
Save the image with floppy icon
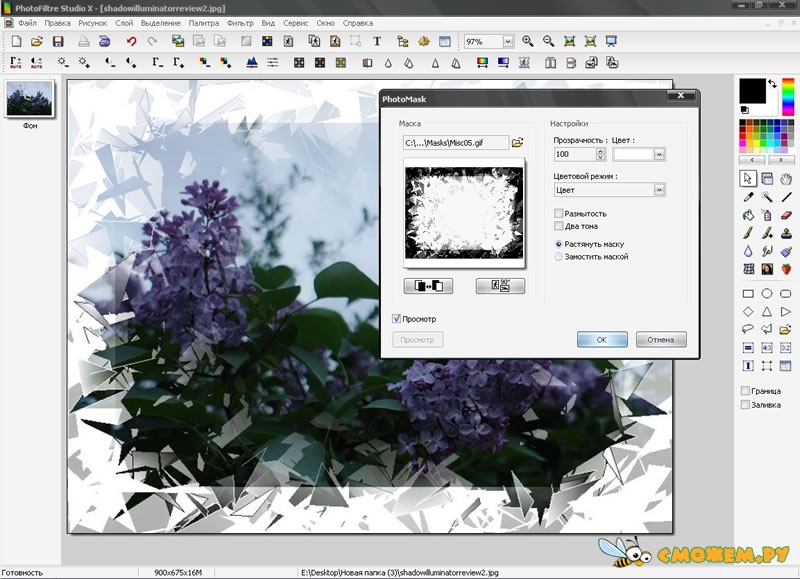(58, 41)
